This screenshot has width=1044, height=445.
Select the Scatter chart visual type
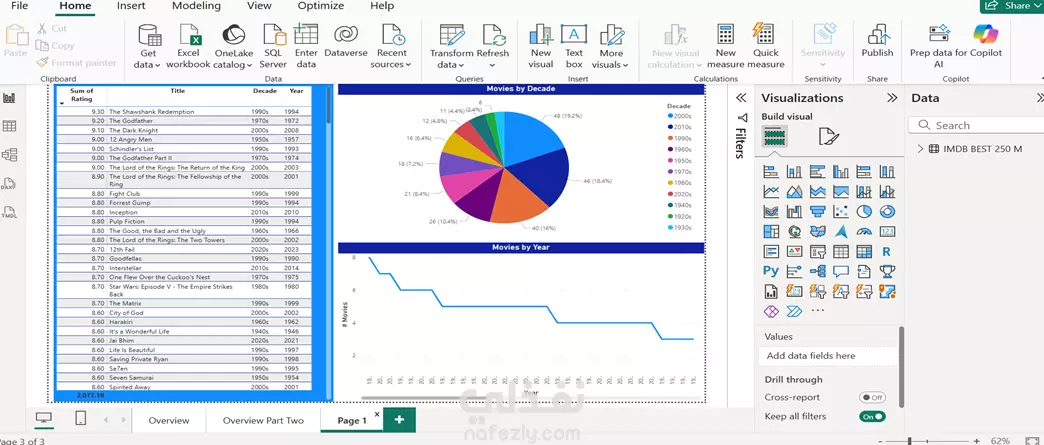tap(841, 211)
